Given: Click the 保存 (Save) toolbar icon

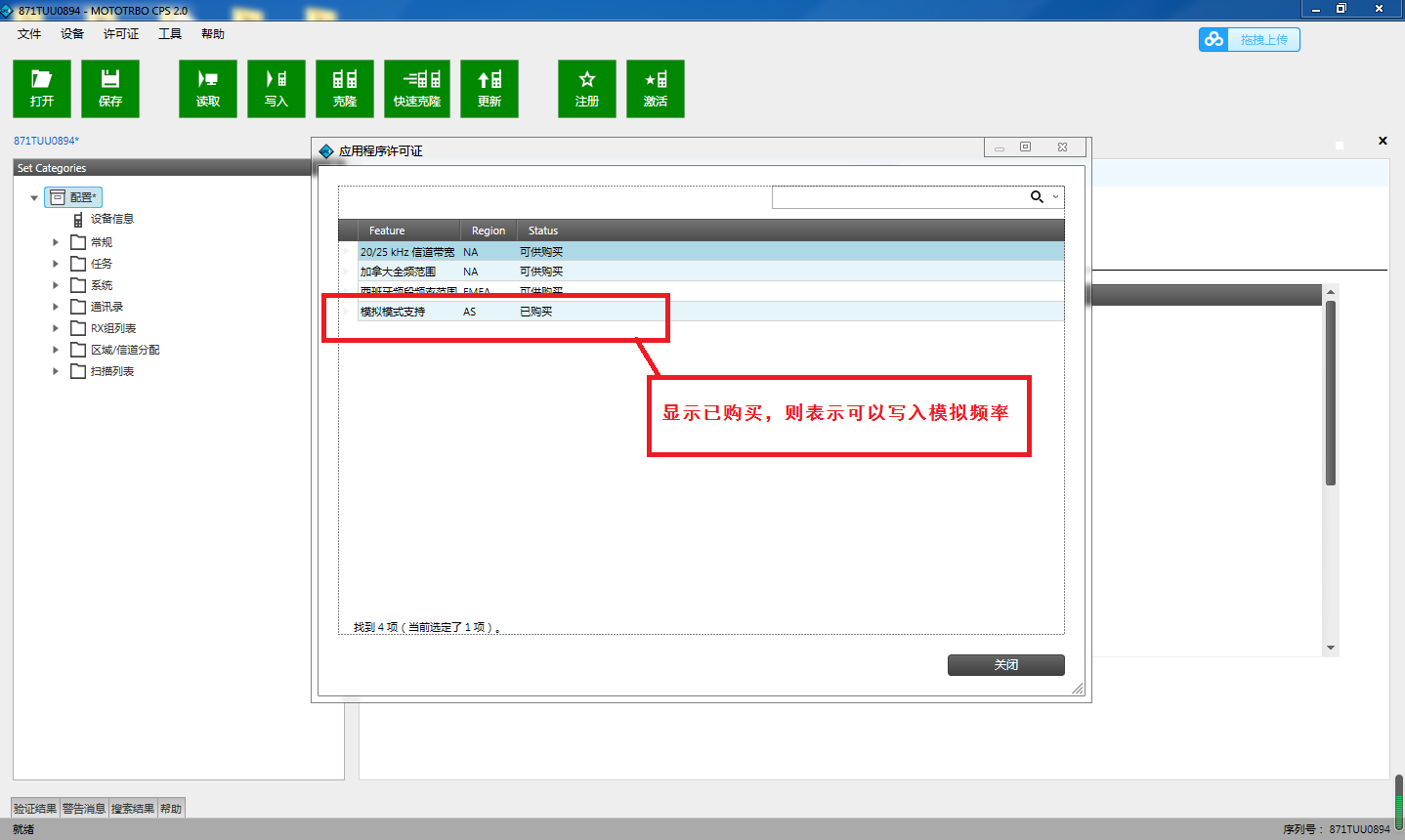Looking at the screenshot, I should click(110, 89).
